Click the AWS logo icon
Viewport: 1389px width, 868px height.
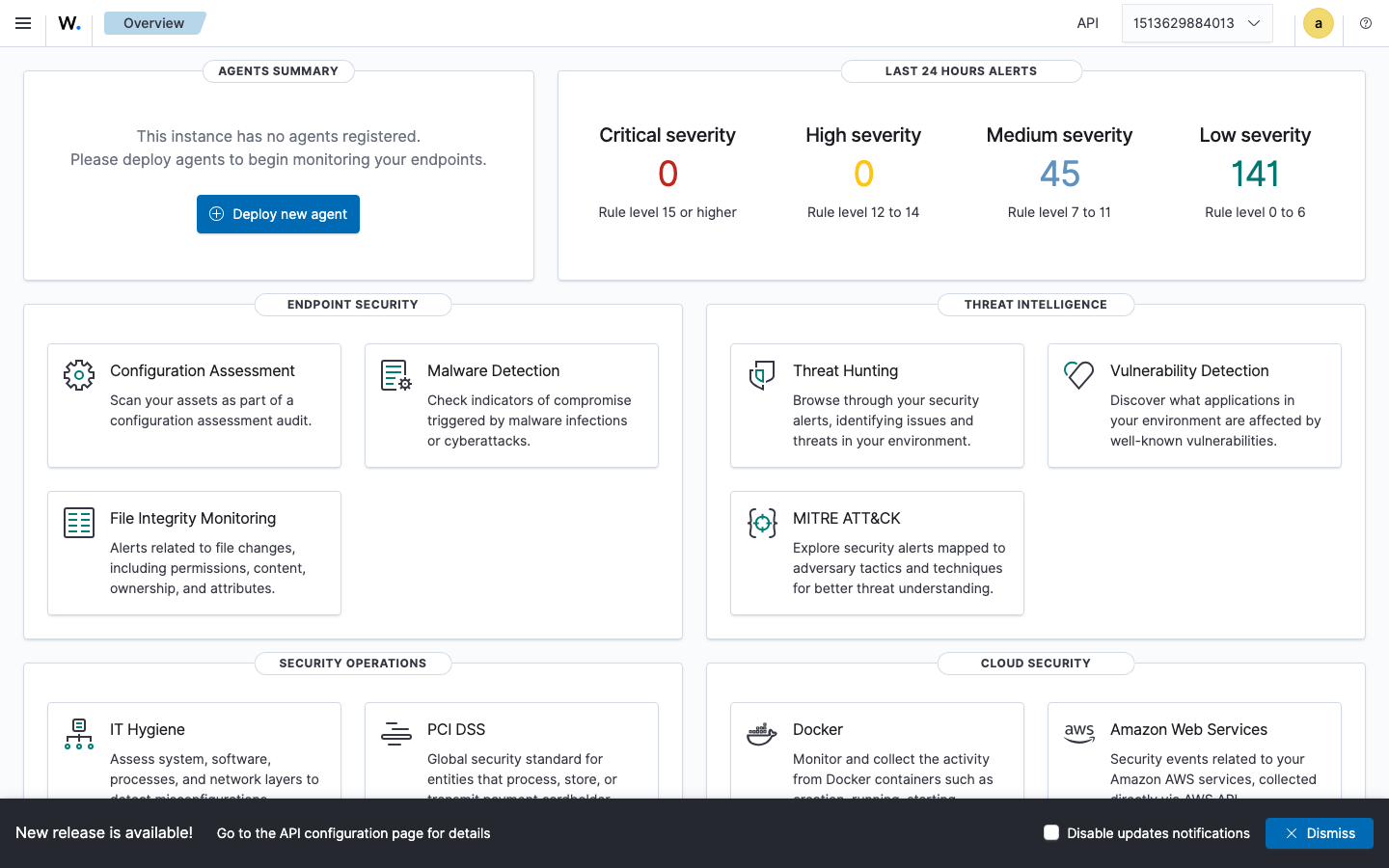point(1079,733)
